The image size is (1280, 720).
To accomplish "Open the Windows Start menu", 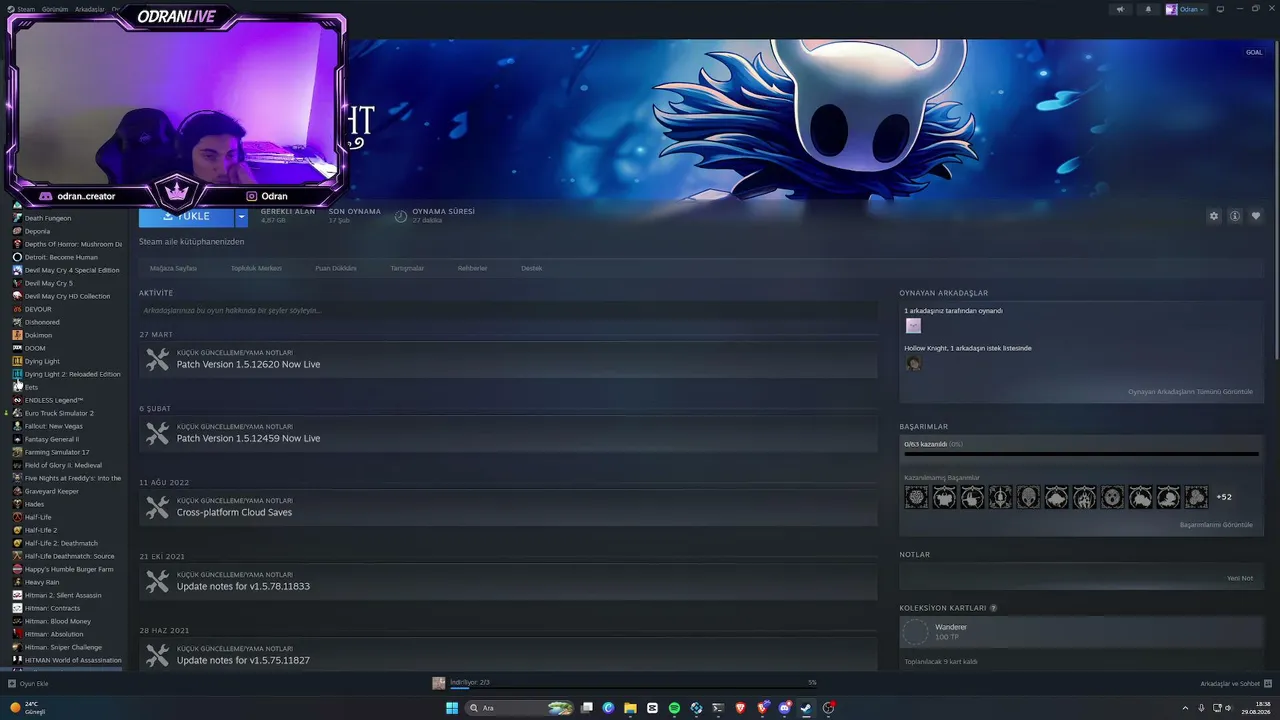I will point(452,708).
